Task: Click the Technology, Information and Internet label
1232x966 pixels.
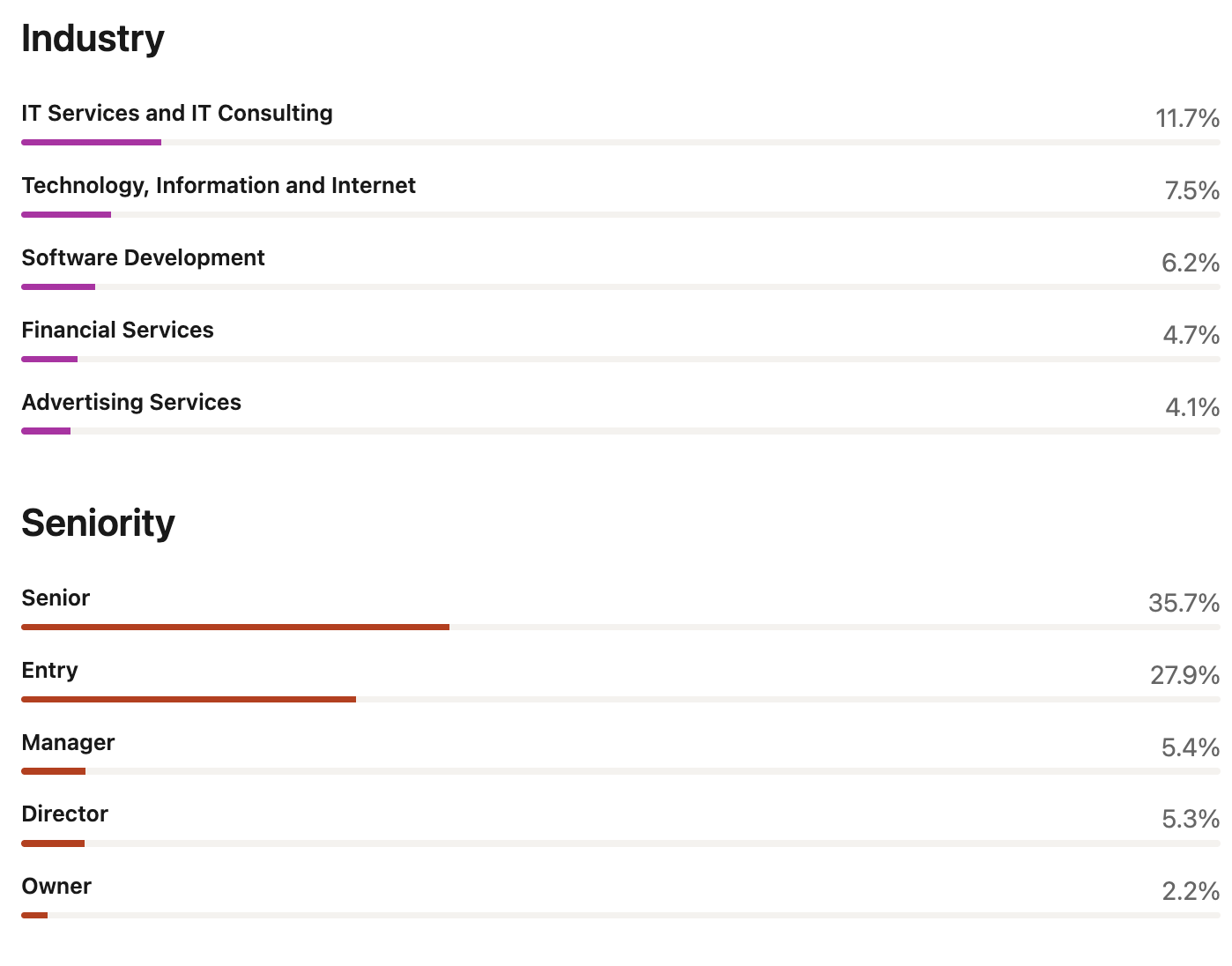Action: 219,185
